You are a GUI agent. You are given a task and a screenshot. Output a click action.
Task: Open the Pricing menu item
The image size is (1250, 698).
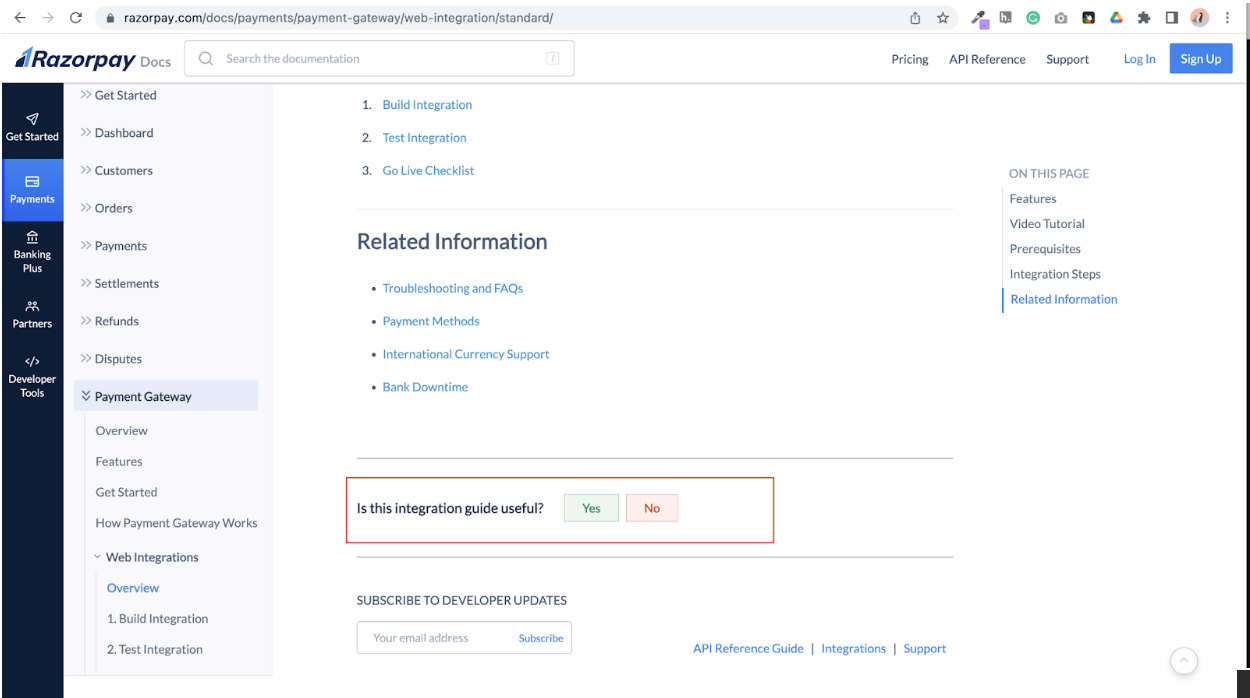(x=909, y=59)
